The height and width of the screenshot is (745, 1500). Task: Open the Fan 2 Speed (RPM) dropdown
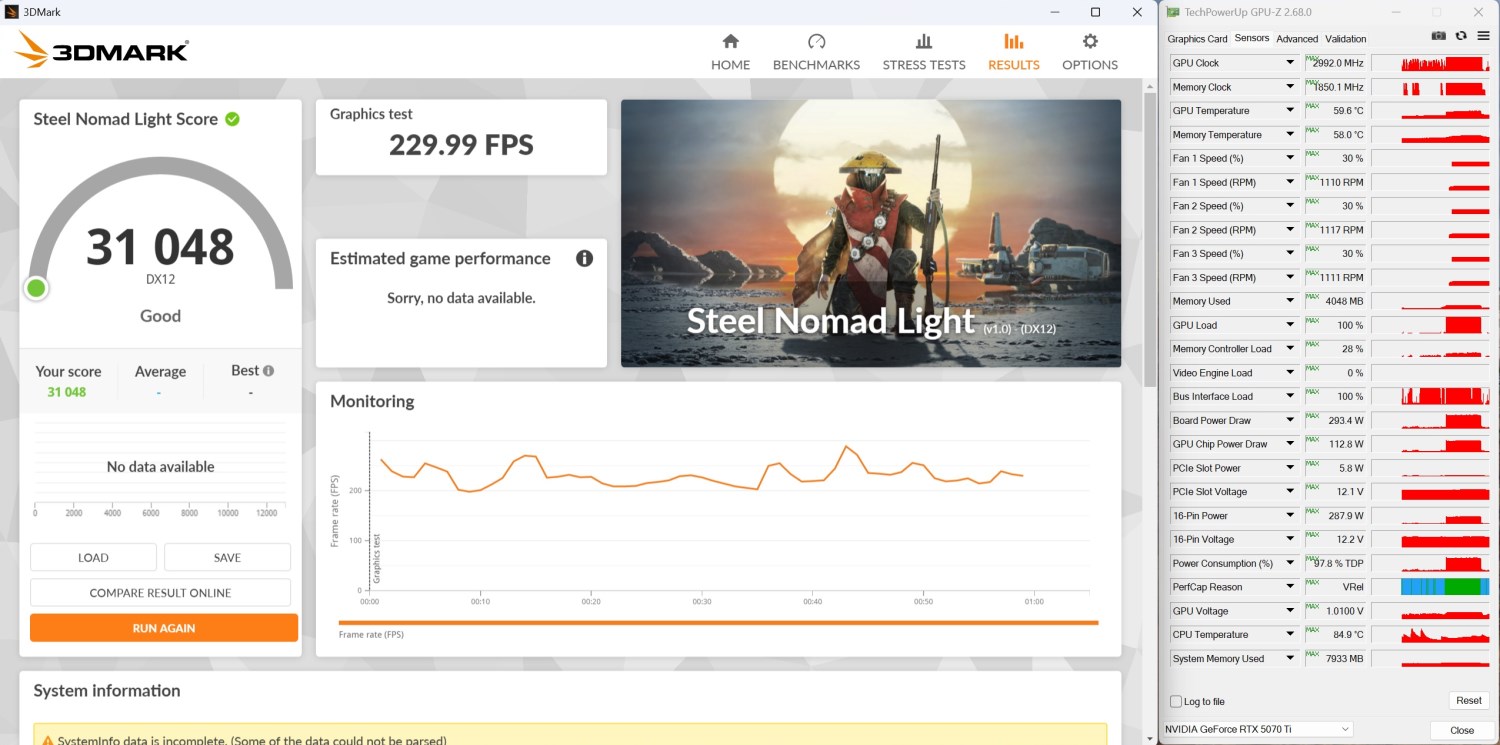point(1290,230)
